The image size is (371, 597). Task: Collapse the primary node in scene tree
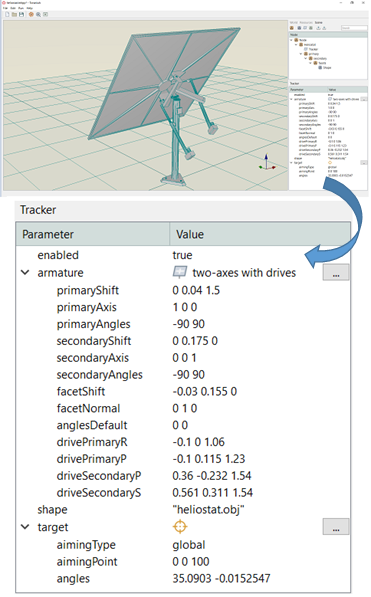click(x=301, y=54)
